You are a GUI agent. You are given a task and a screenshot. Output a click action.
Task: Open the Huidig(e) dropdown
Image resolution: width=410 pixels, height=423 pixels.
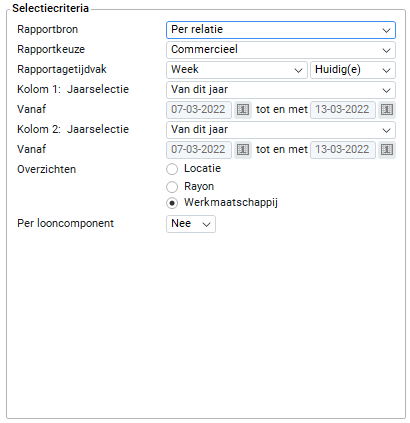pyautogui.click(x=353, y=70)
